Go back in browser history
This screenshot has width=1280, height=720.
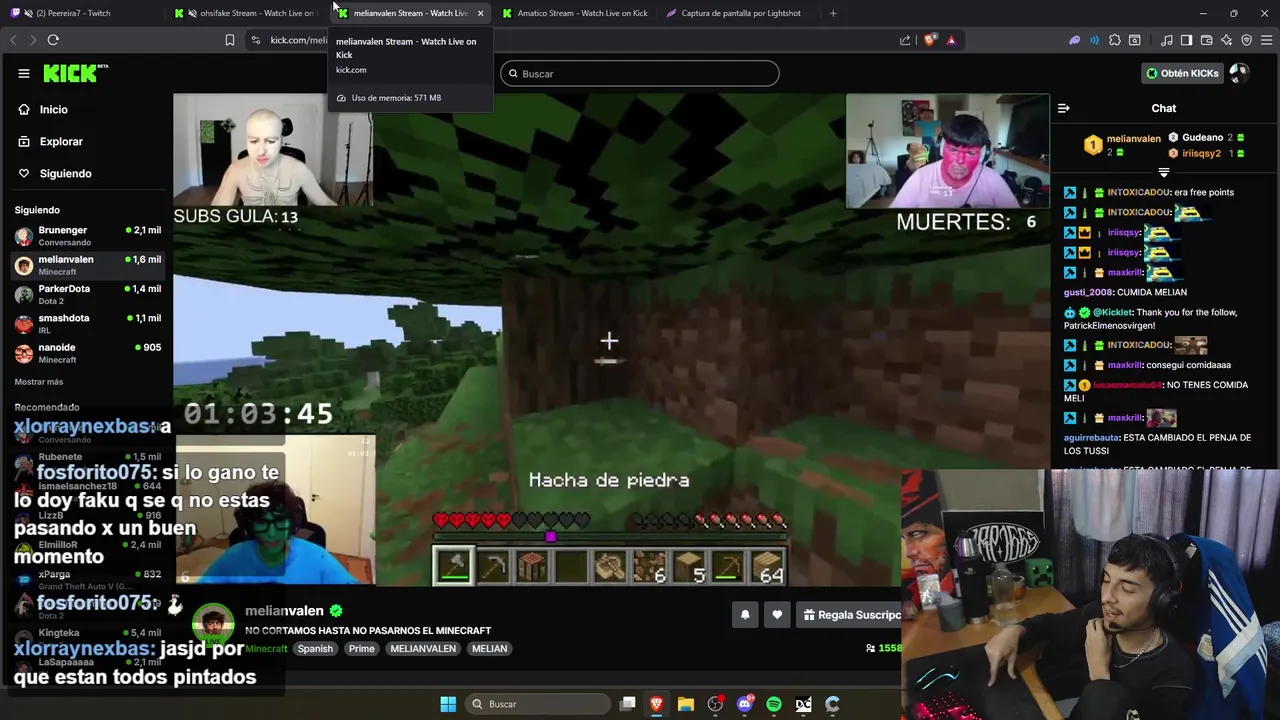coord(13,40)
